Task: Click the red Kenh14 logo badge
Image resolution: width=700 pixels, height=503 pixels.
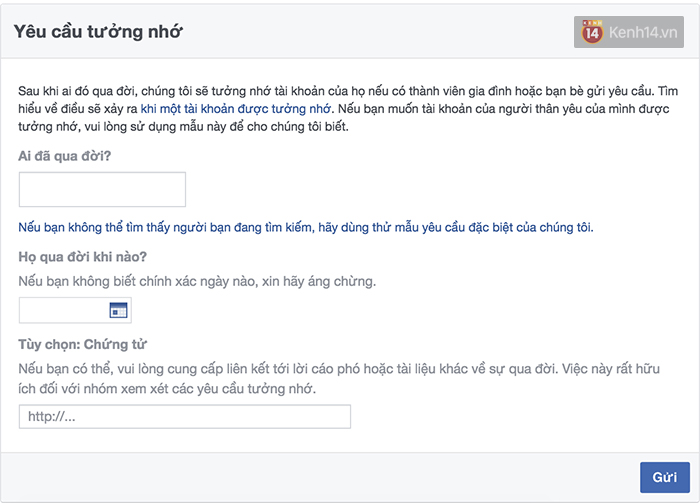Action: (x=592, y=32)
